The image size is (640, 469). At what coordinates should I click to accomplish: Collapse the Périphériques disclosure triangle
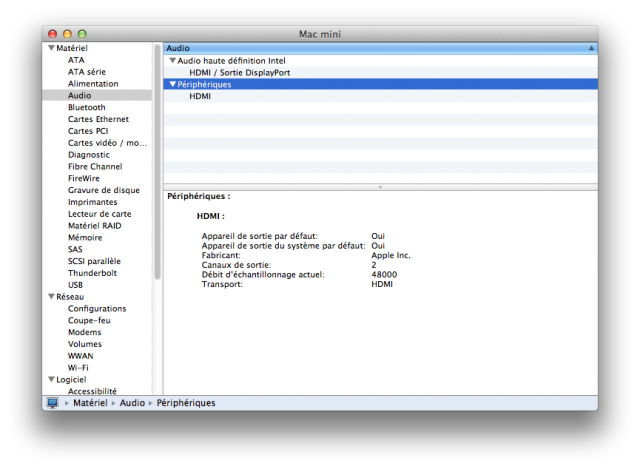(x=173, y=84)
